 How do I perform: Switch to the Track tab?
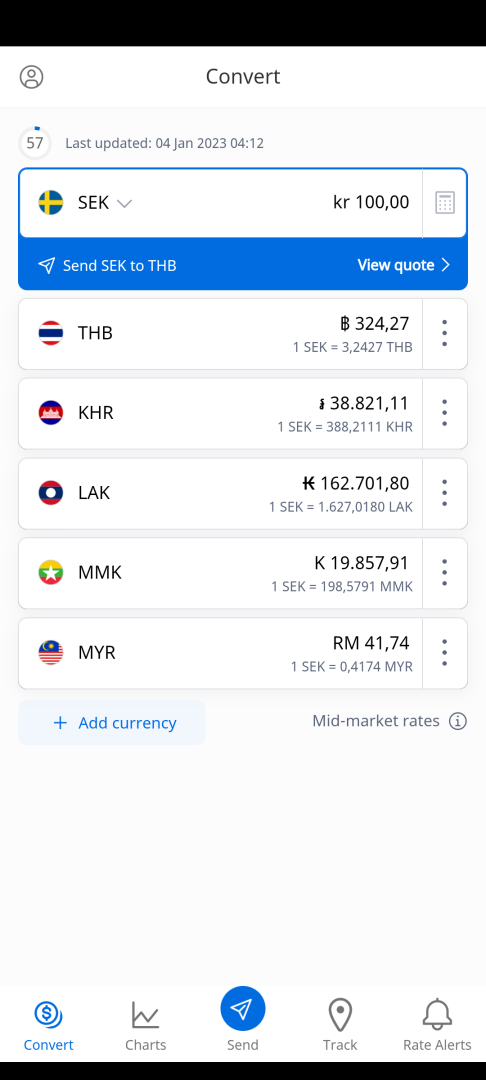pyautogui.click(x=340, y=1026)
